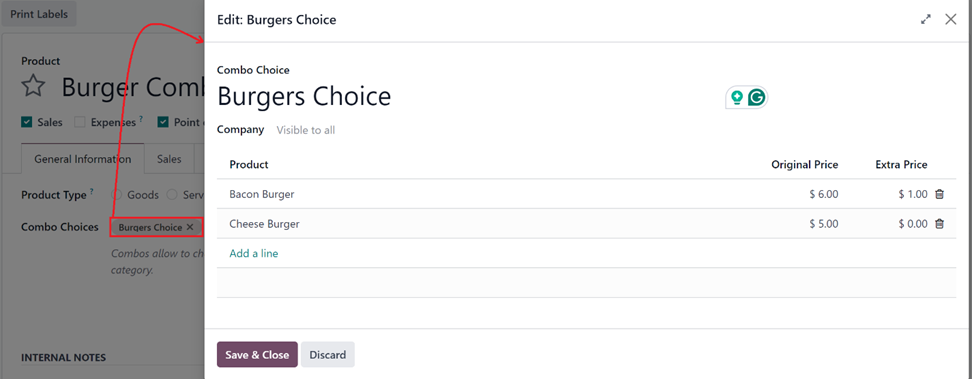Close the Edit Burgers Choice dialog

pyautogui.click(x=950, y=19)
